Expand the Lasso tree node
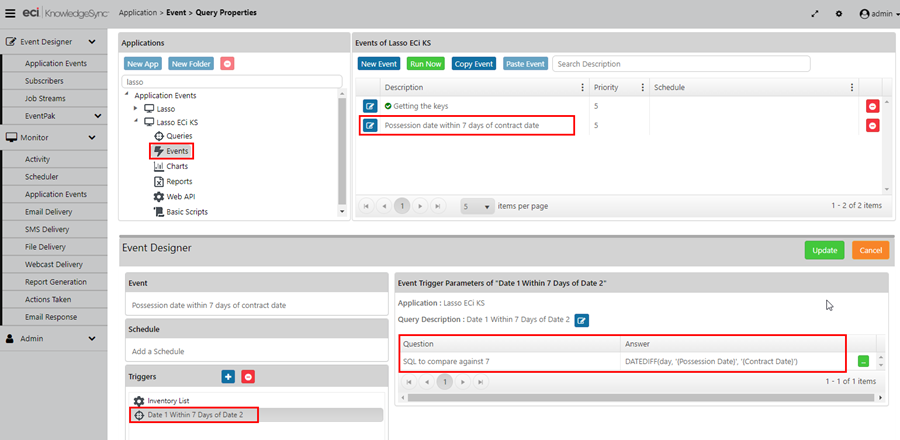Viewport: 900px width, 440px height. click(x=135, y=108)
